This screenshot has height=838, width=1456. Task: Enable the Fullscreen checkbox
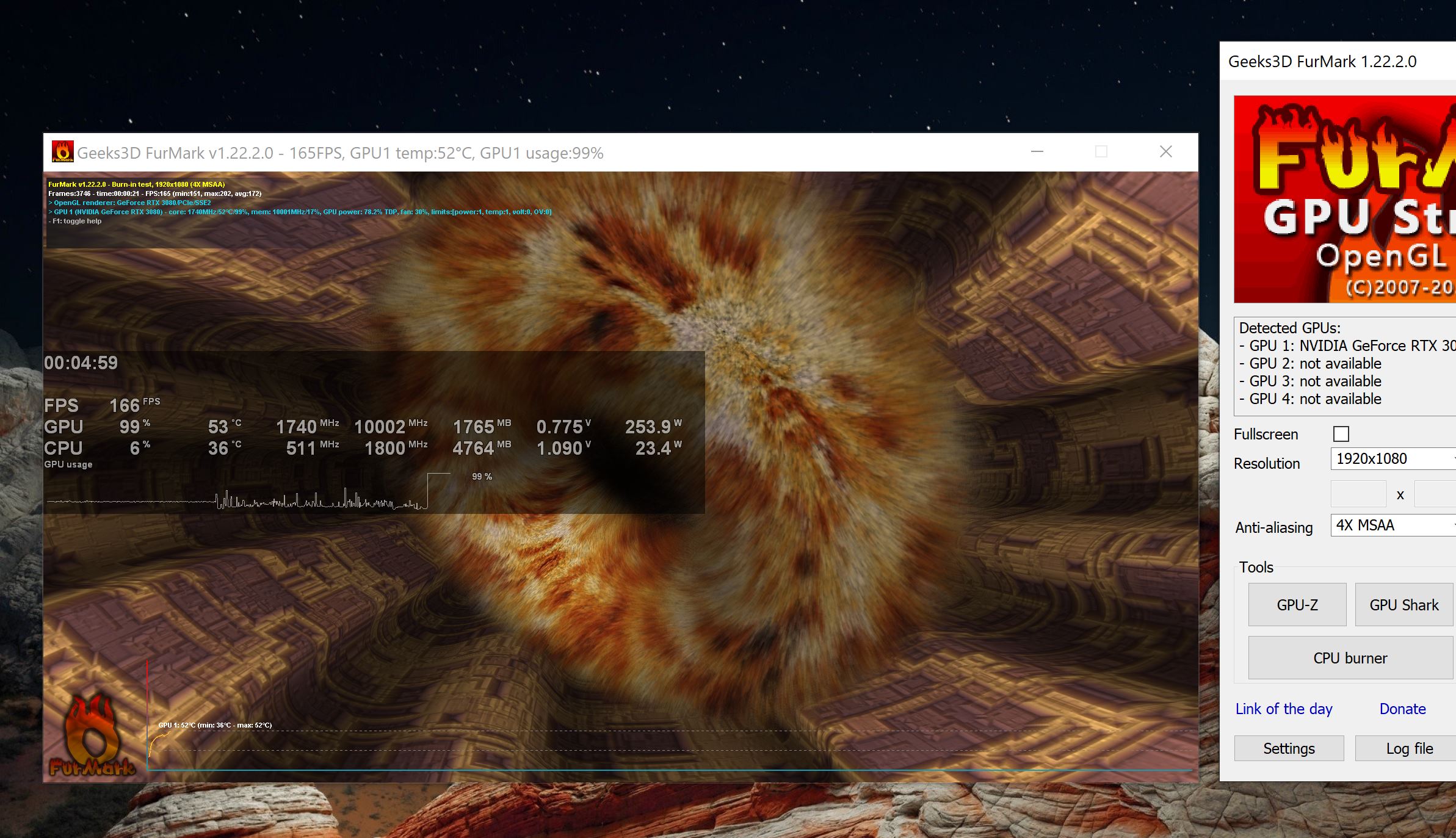1341,434
